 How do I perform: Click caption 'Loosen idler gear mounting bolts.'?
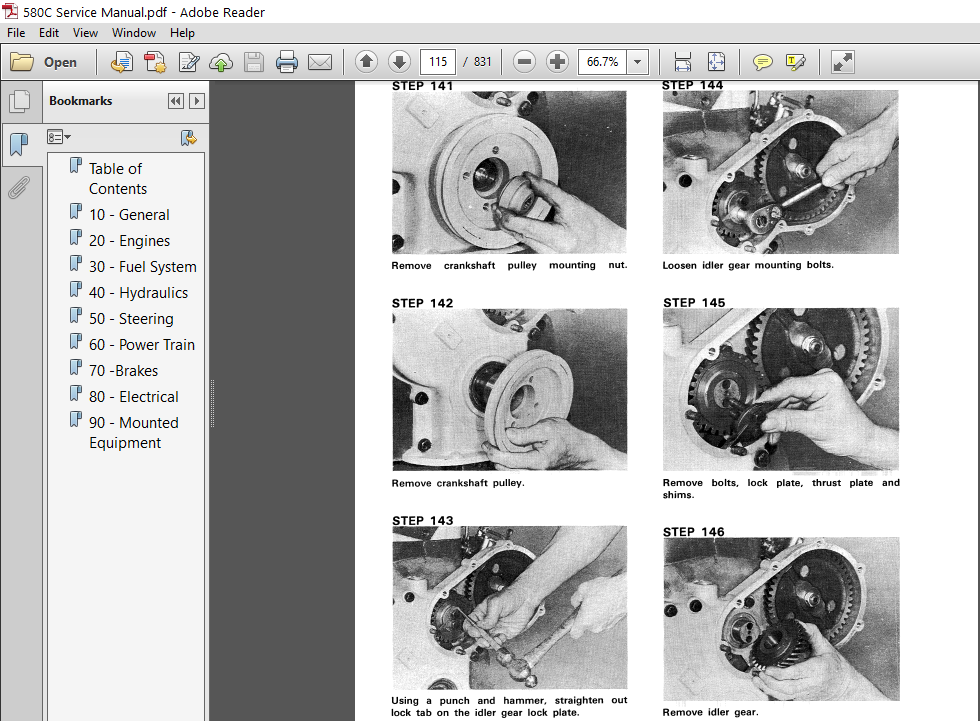click(748, 265)
